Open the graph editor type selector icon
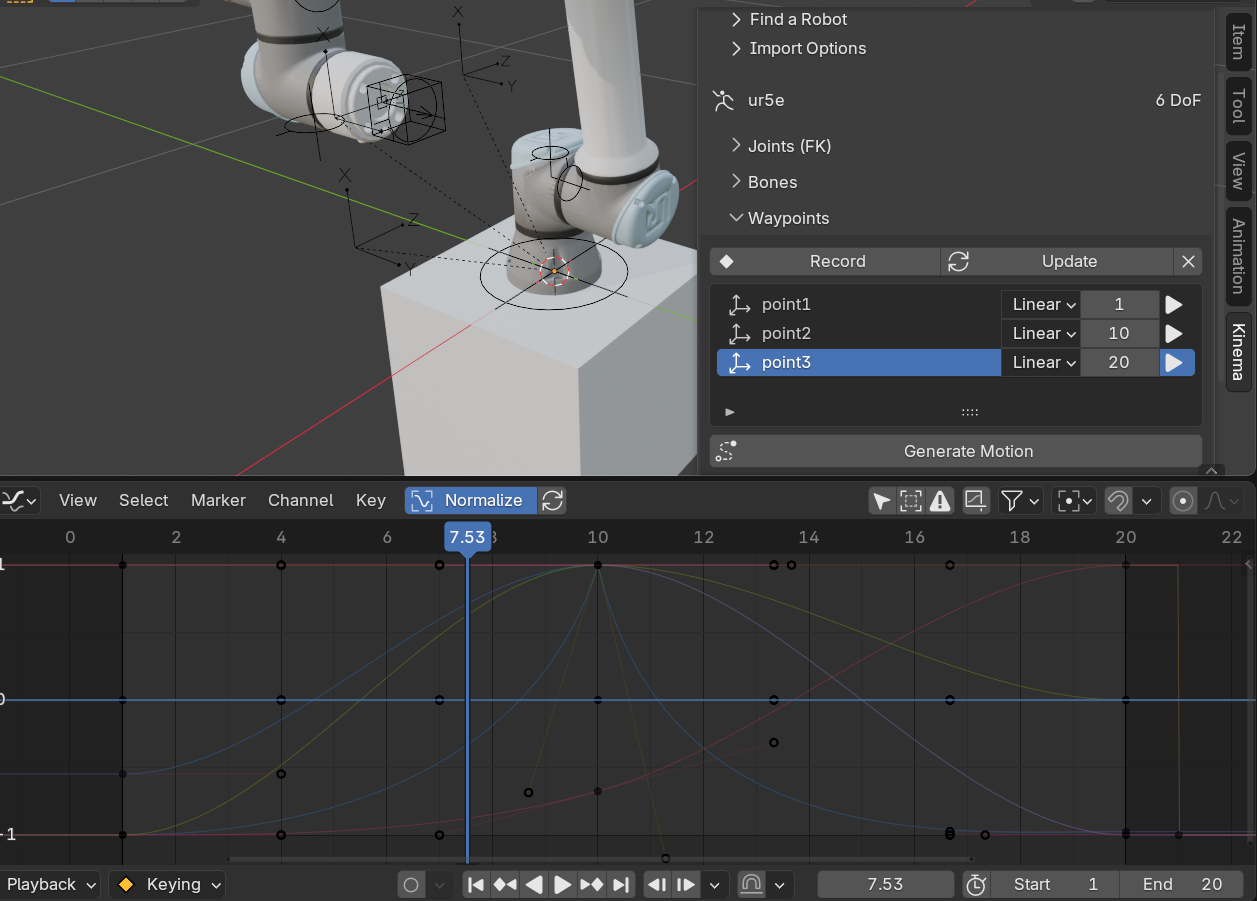The height and width of the screenshot is (901, 1257). click(x=19, y=500)
